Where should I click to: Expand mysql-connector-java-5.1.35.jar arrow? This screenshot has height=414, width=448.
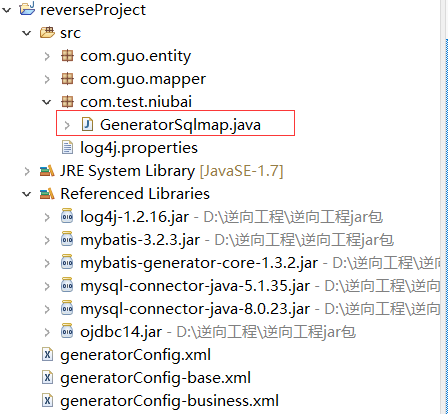(47, 286)
